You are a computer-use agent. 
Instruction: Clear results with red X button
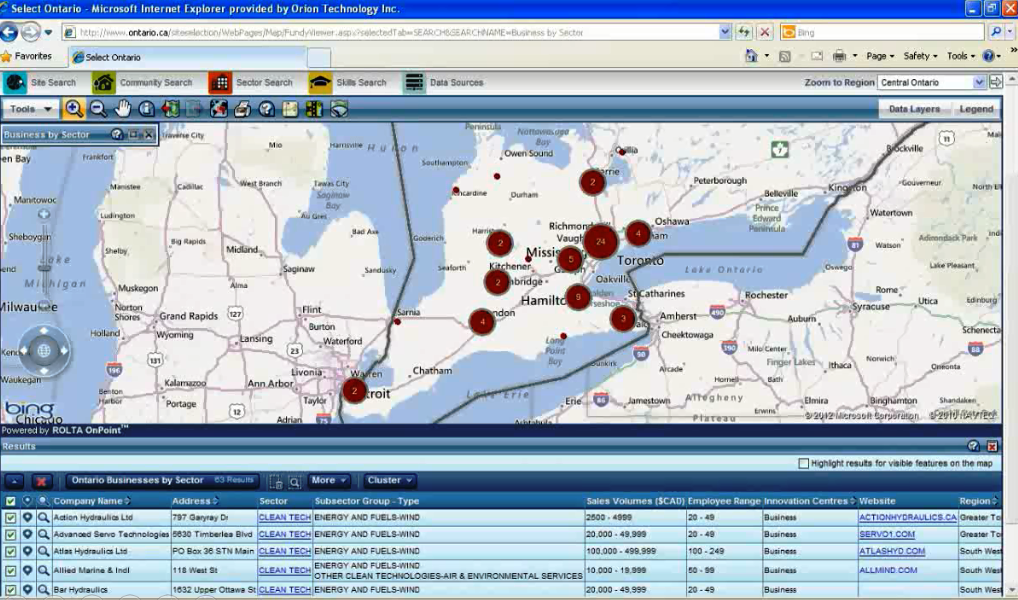coord(41,481)
